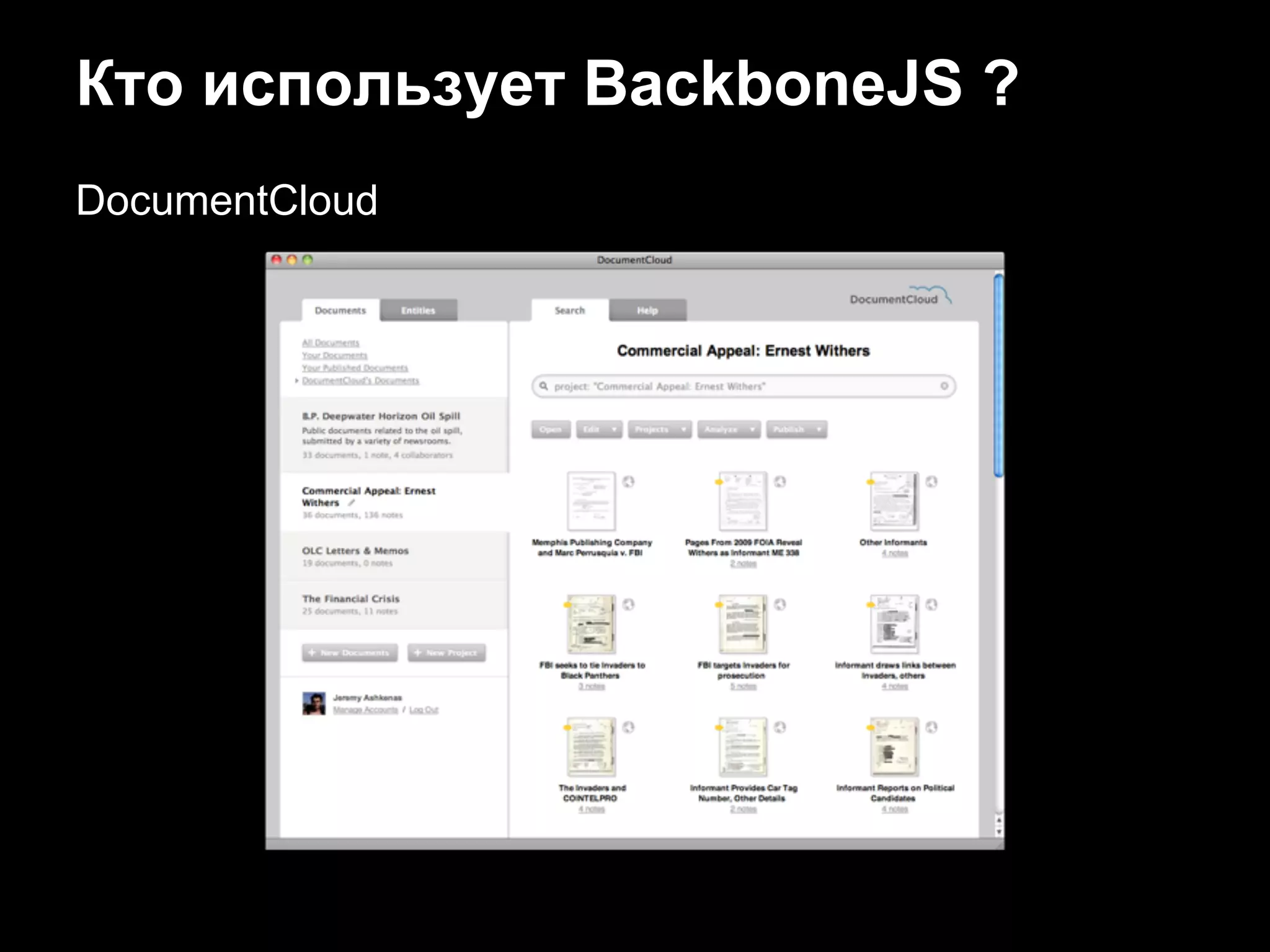Click globe icon beside Memphis Publishing Company document

[628, 482]
